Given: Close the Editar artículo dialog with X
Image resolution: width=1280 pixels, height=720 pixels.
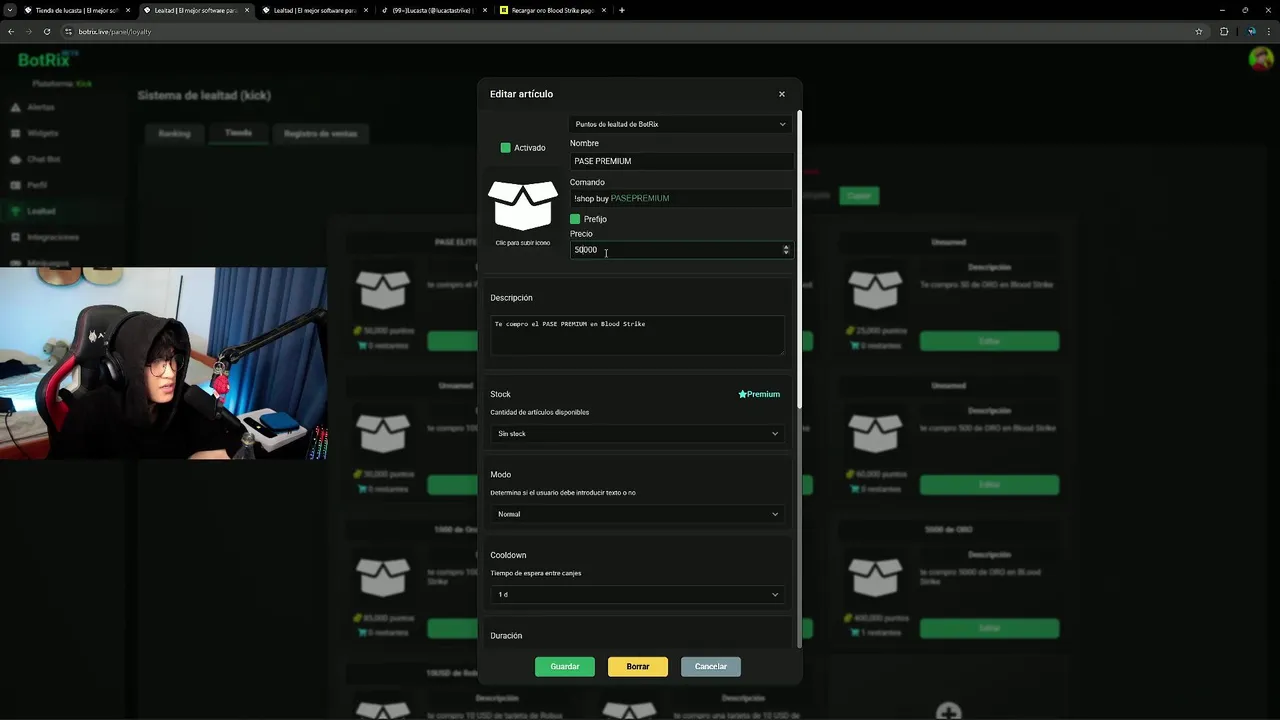Looking at the screenshot, I should pos(782,94).
